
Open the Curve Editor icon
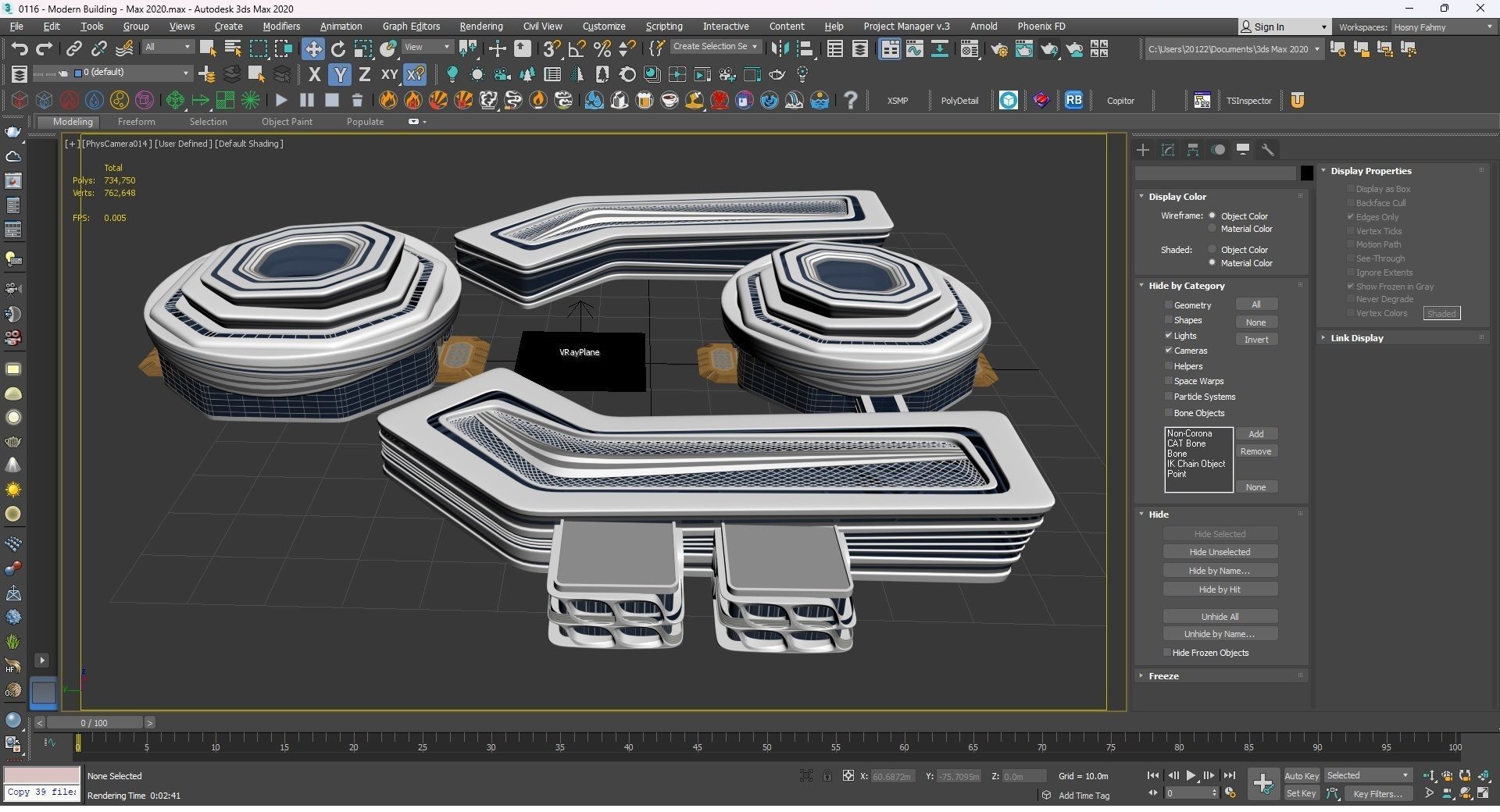click(914, 49)
